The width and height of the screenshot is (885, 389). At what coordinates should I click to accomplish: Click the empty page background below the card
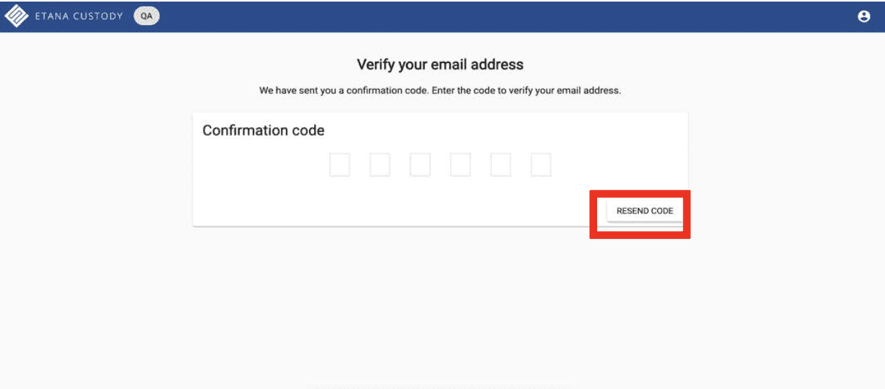click(440, 305)
